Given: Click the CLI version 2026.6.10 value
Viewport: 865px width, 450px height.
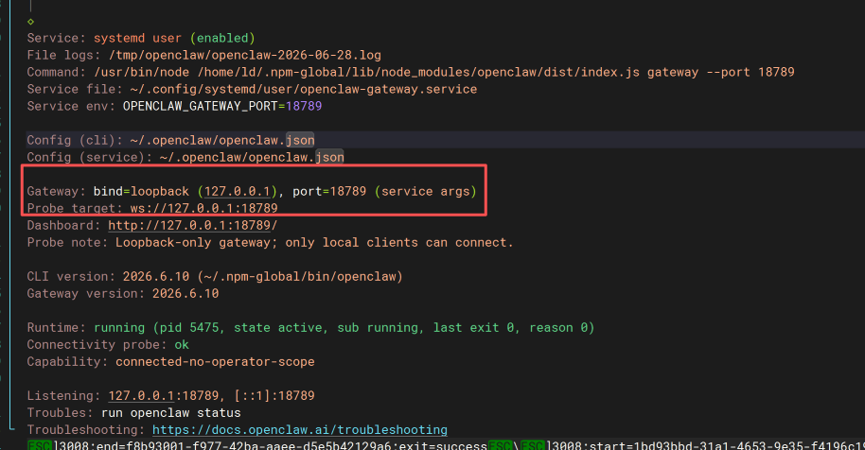Looking at the screenshot, I should 156,276.
